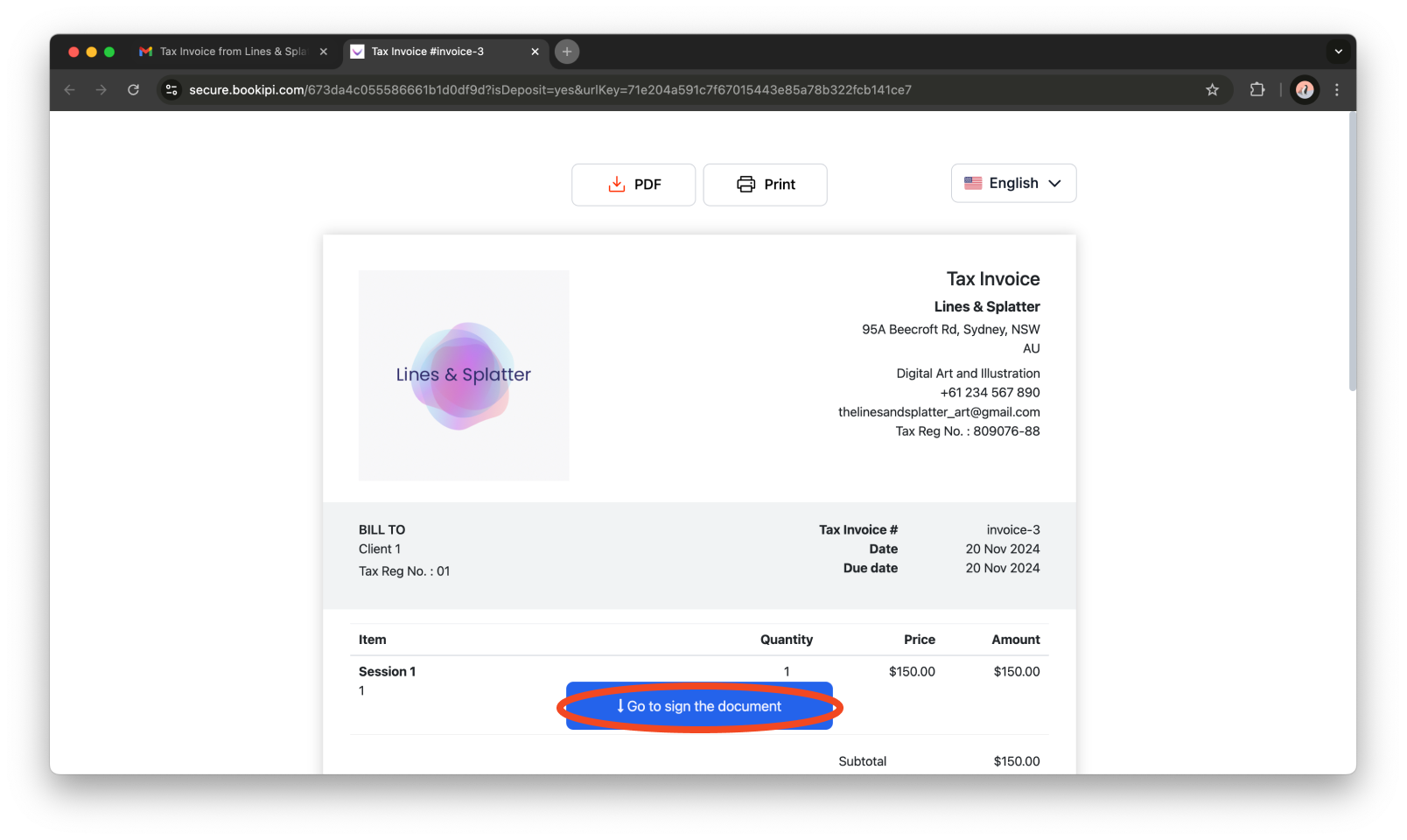Image resolution: width=1407 pixels, height=840 pixels.
Task: Click the Gmail icon on the first tab
Action: coord(144,52)
